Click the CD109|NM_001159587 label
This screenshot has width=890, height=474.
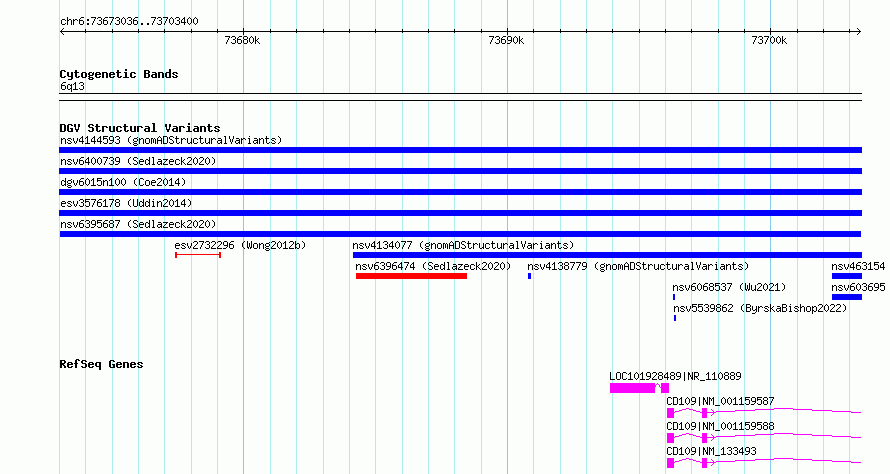[720, 401]
